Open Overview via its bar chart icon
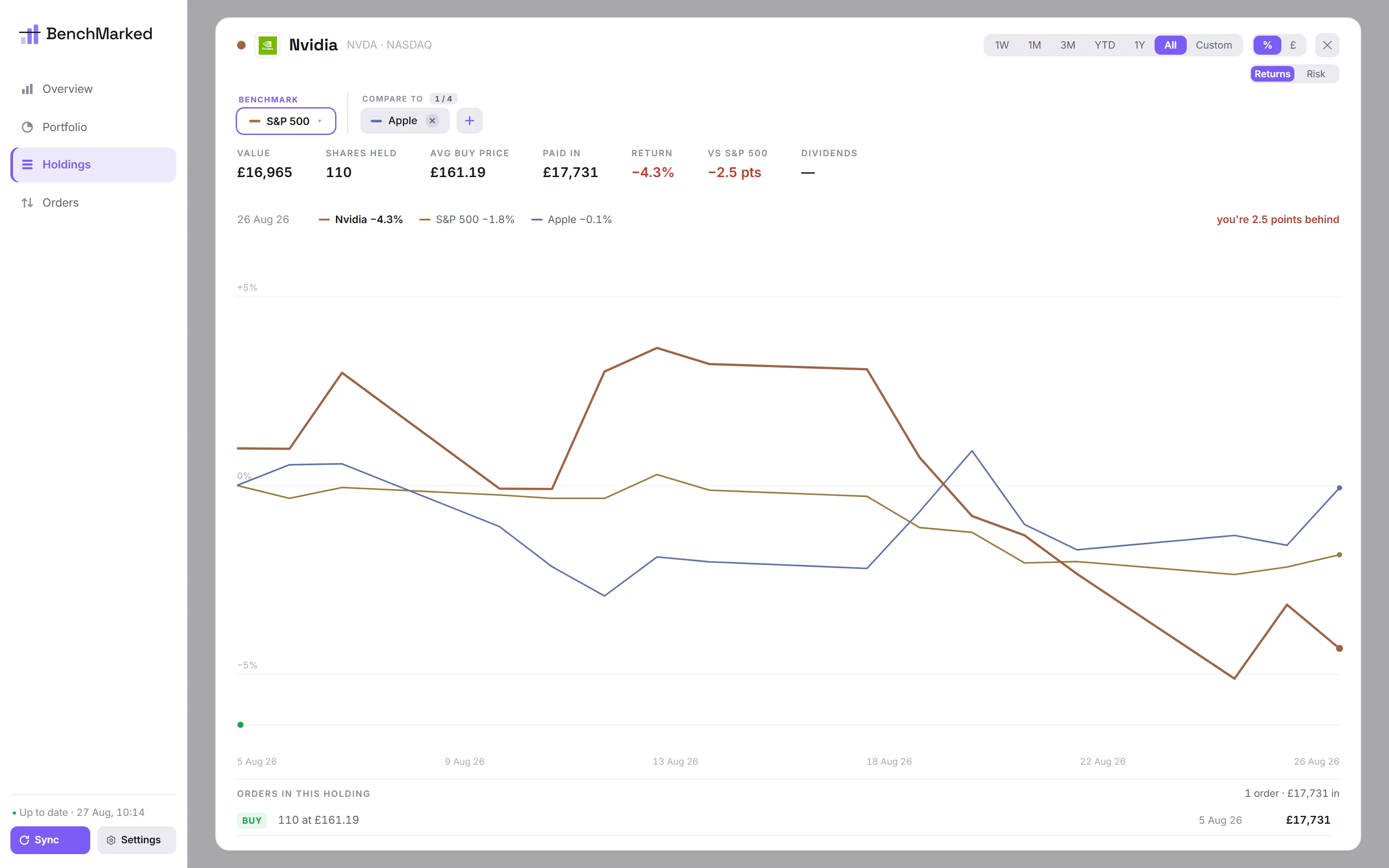Viewport: 1389px width, 868px height. pyautogui.click(x=27, y=89)
